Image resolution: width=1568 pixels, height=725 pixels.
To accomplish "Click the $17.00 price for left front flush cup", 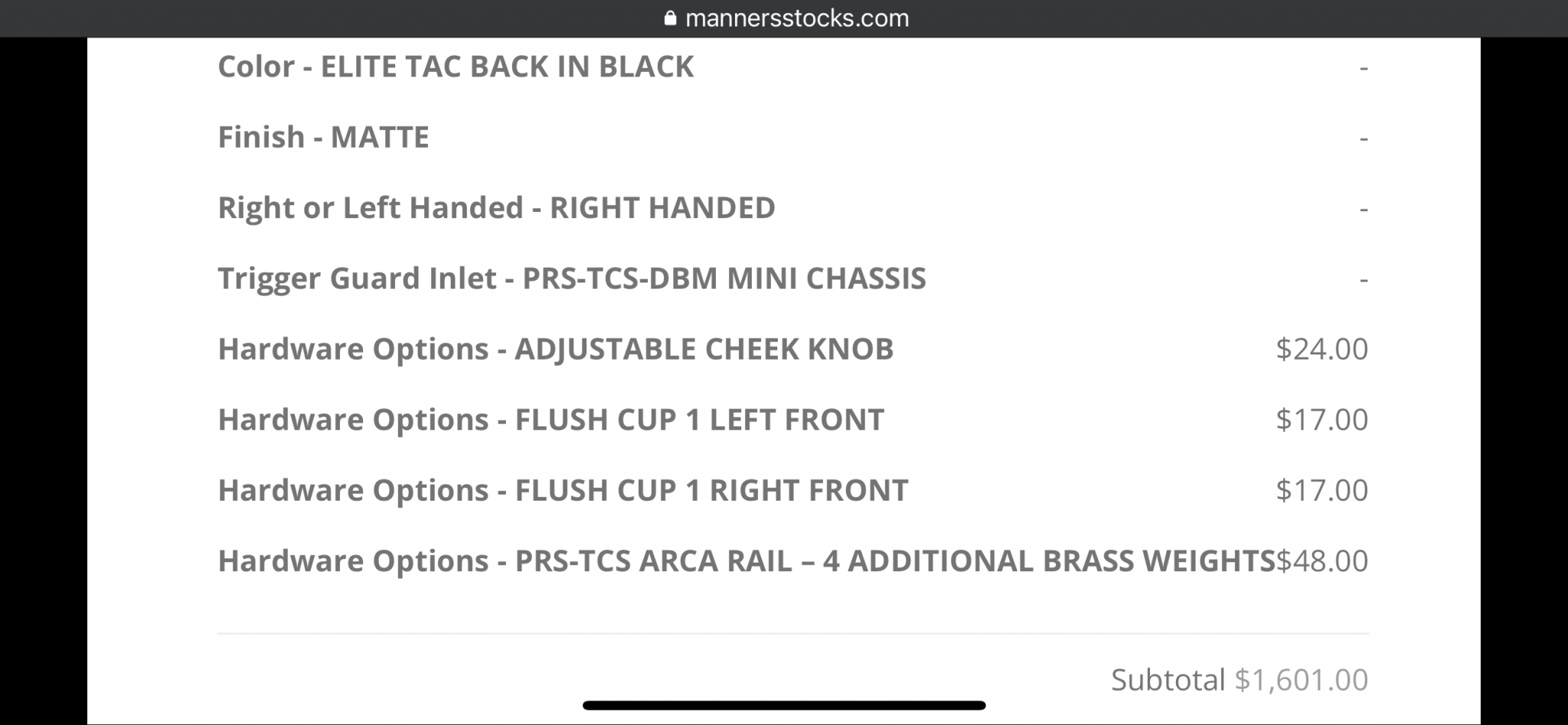I will (x=1321, y=420).
